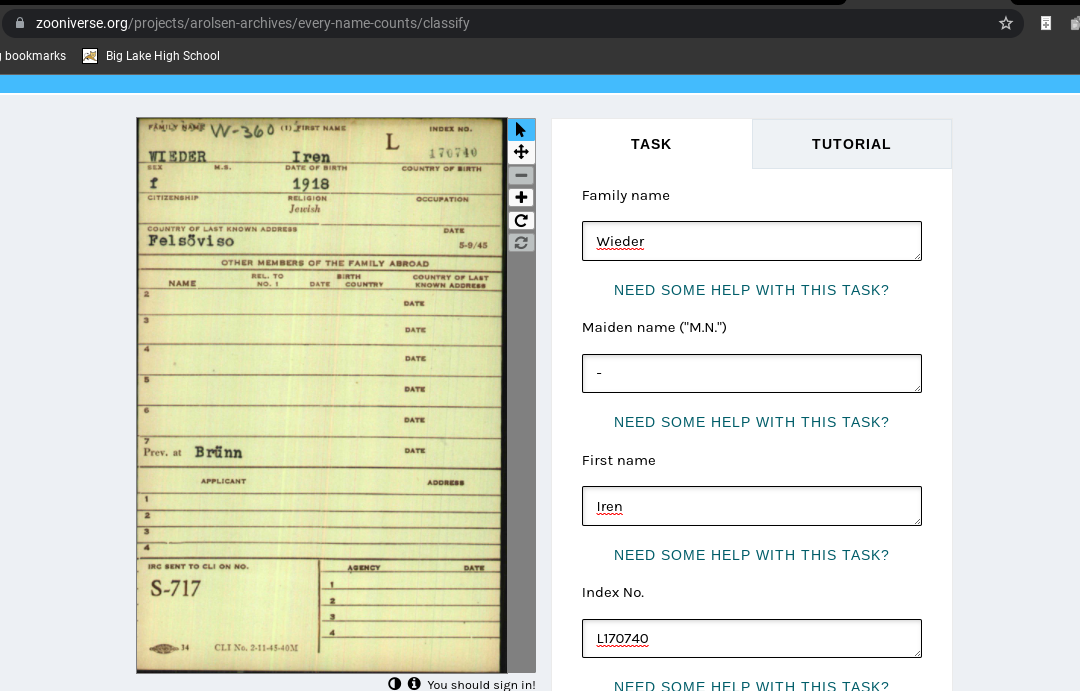
Task: Click the zooniverse.org URL in address bar
Action: [253, 23]
